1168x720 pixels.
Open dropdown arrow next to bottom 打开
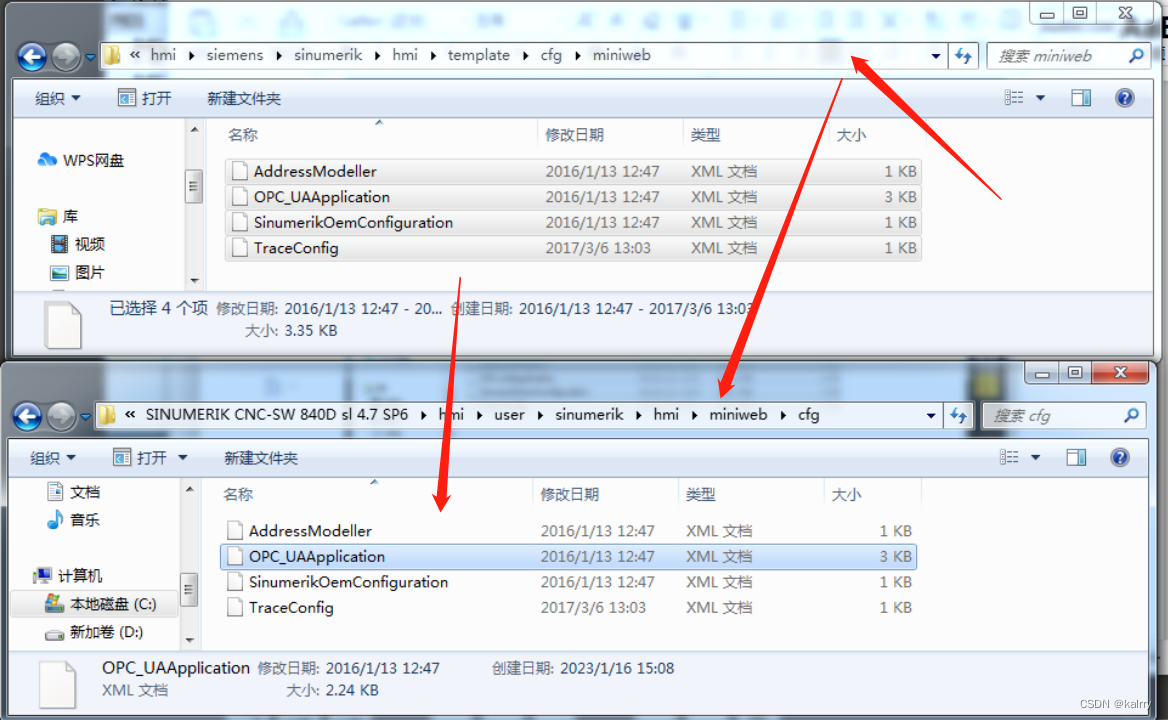click(x=182, y=458)
